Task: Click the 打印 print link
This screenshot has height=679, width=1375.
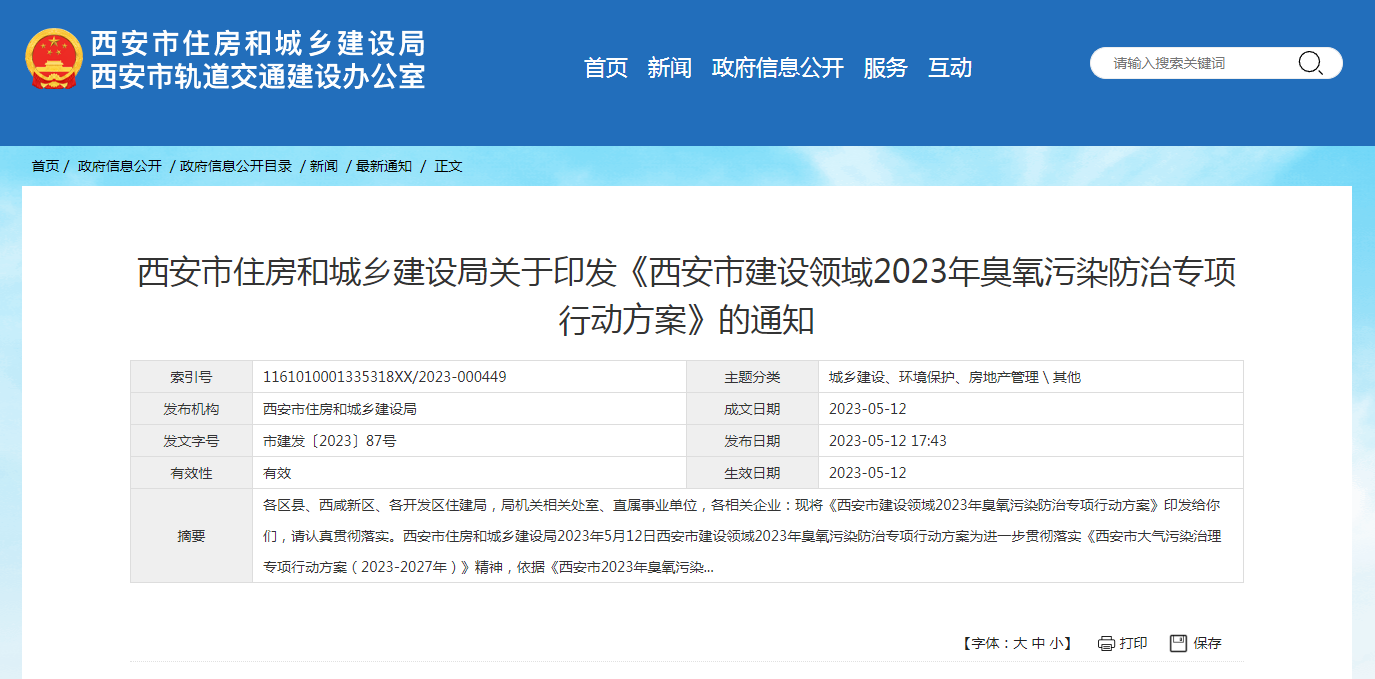Action: [1133, 643]
